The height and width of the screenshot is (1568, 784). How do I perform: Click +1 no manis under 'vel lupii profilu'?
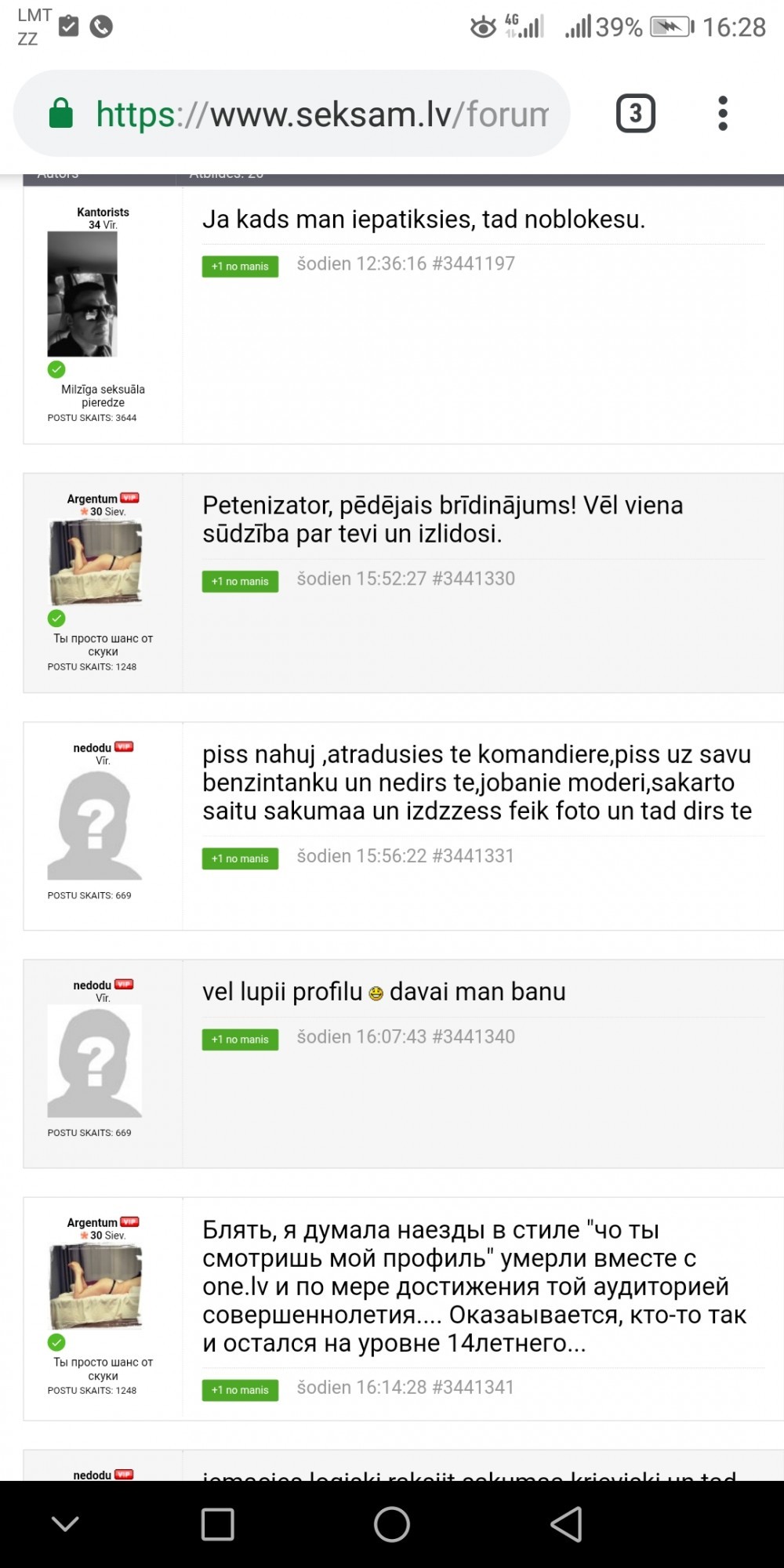pyautogui.click(x=240, y=1040)
